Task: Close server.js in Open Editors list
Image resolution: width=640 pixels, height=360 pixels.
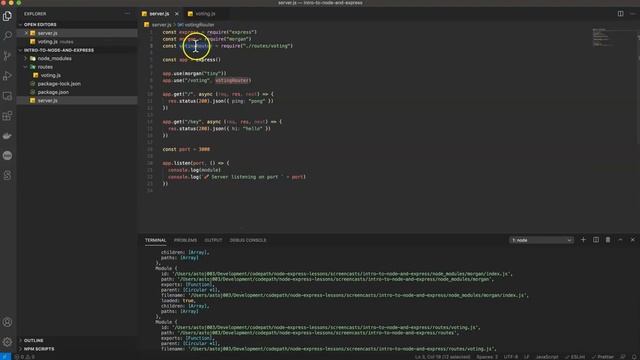Action: pyautogui.click(x=27, y=33)
